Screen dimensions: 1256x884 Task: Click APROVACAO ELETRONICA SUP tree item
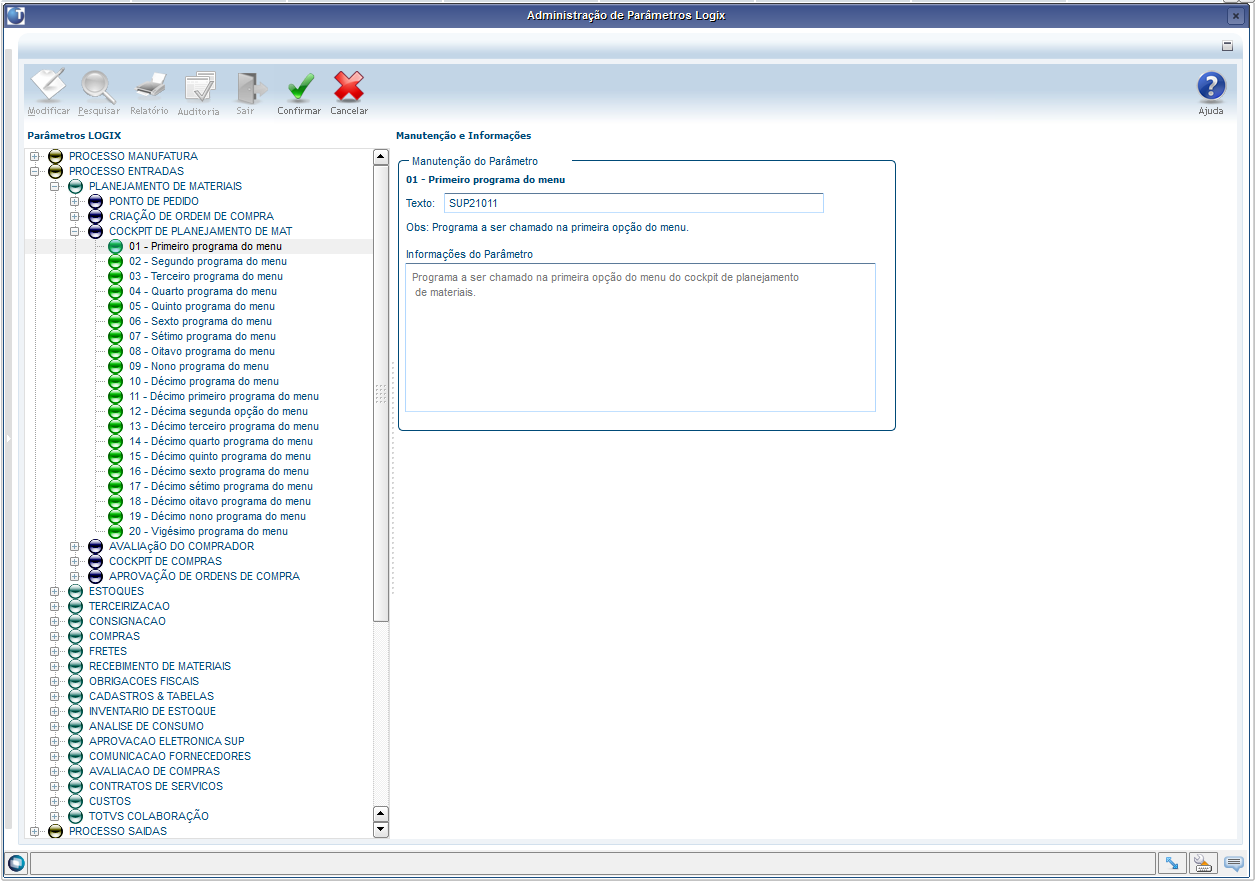[x=166, y=742]
